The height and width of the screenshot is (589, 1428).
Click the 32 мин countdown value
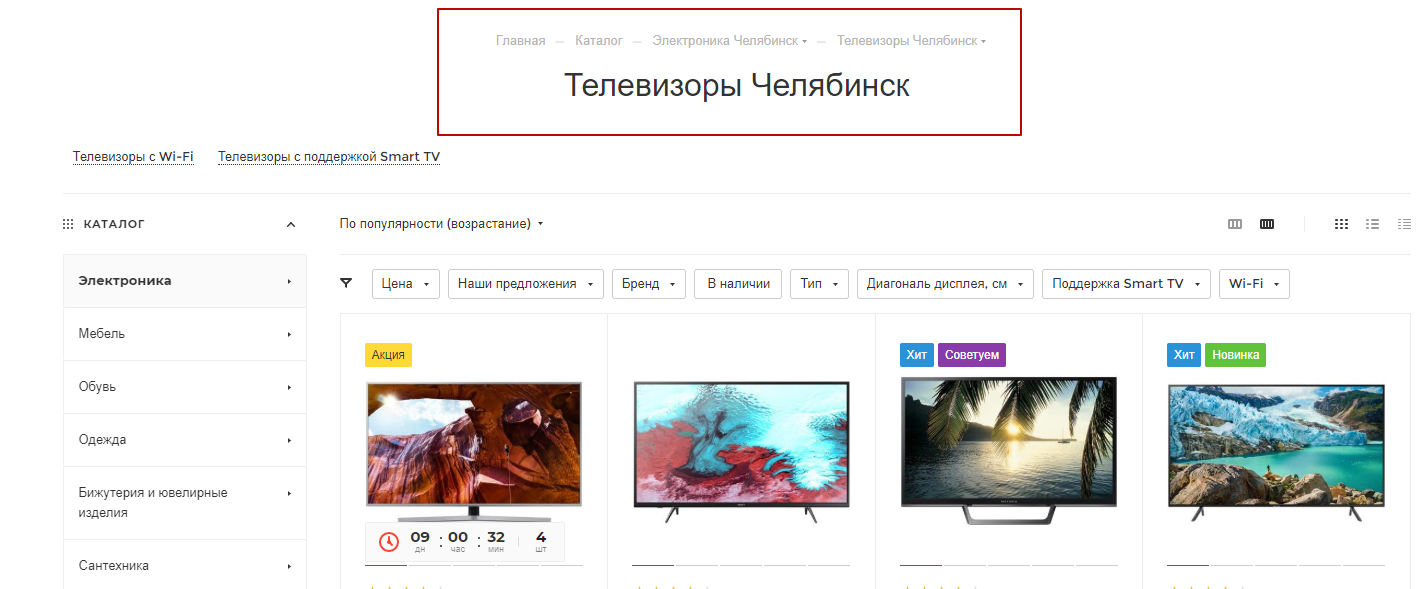(x=496, y=541)
